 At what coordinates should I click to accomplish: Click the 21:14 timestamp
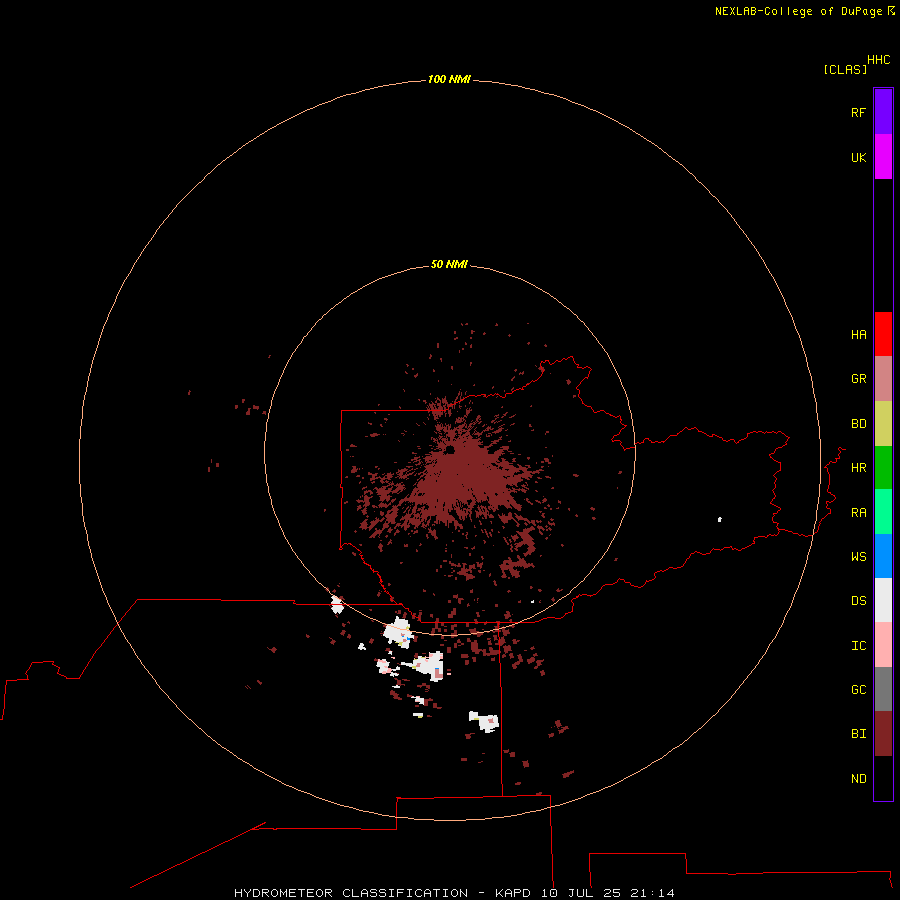pyautogui.click(x=652, y=893)
